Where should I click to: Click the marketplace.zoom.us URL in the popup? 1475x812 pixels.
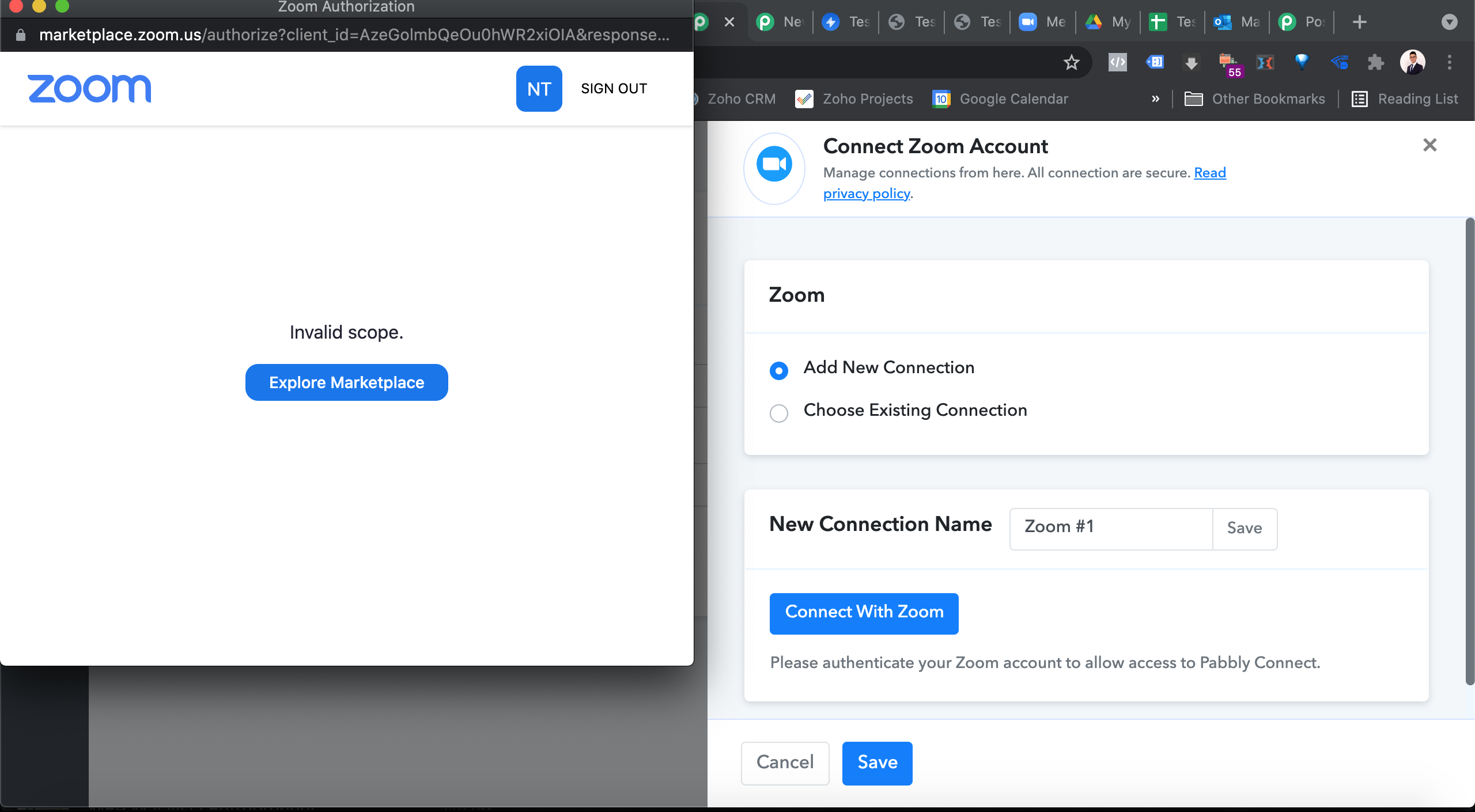click(354, 35)
